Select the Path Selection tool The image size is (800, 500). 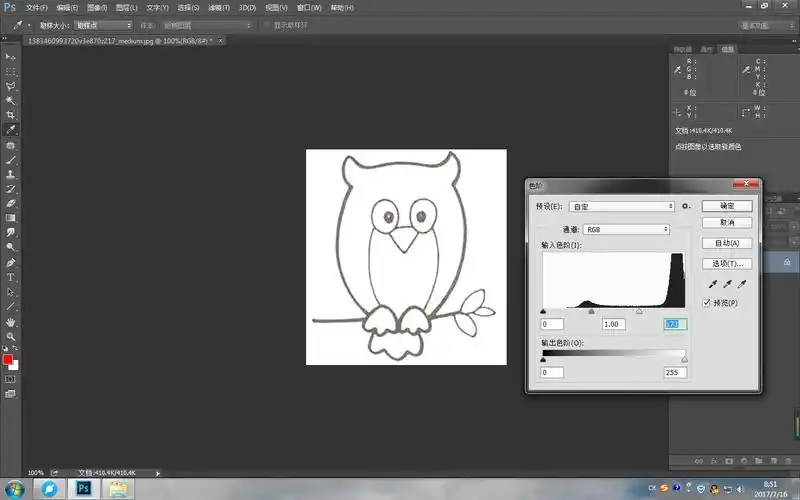click(x=10, y=292)
